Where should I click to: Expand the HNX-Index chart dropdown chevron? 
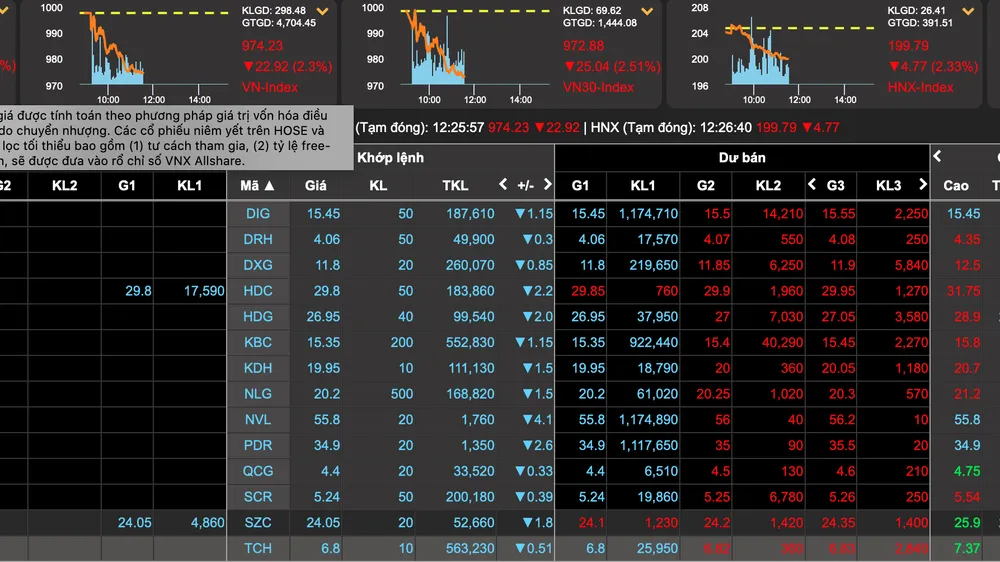click(968, 11)
